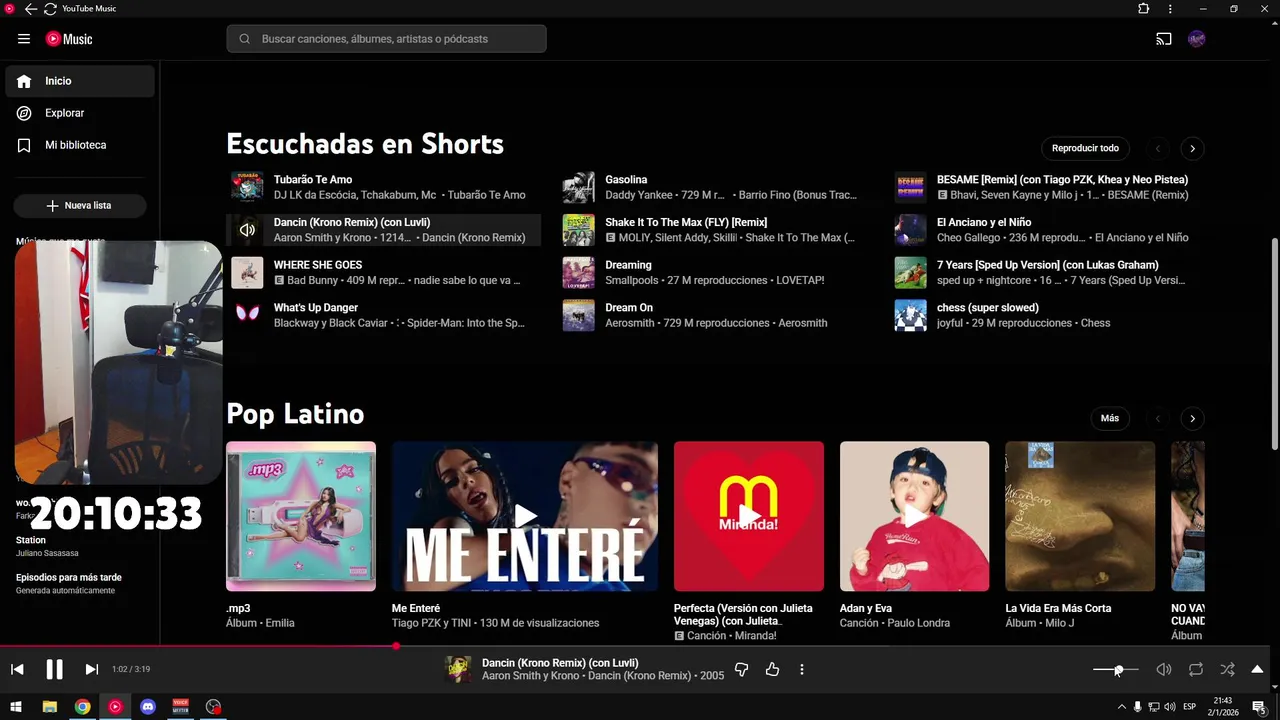
Task: Click the cast to device icon
Action: pyautogui.click(x=1164, y=39)
